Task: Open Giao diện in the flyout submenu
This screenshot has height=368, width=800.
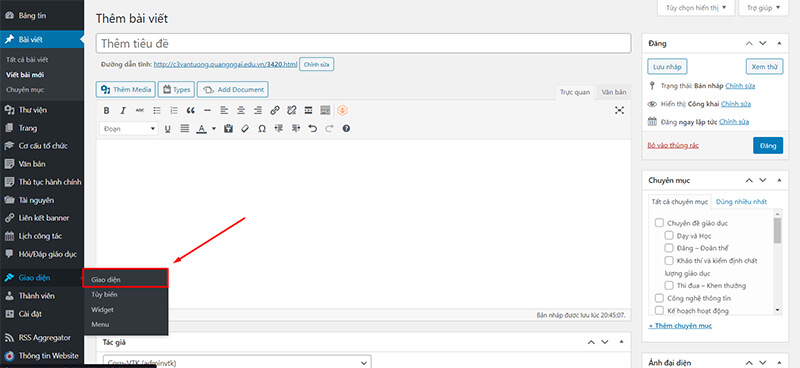Action: pyautogui.click(x=126, y=279)
